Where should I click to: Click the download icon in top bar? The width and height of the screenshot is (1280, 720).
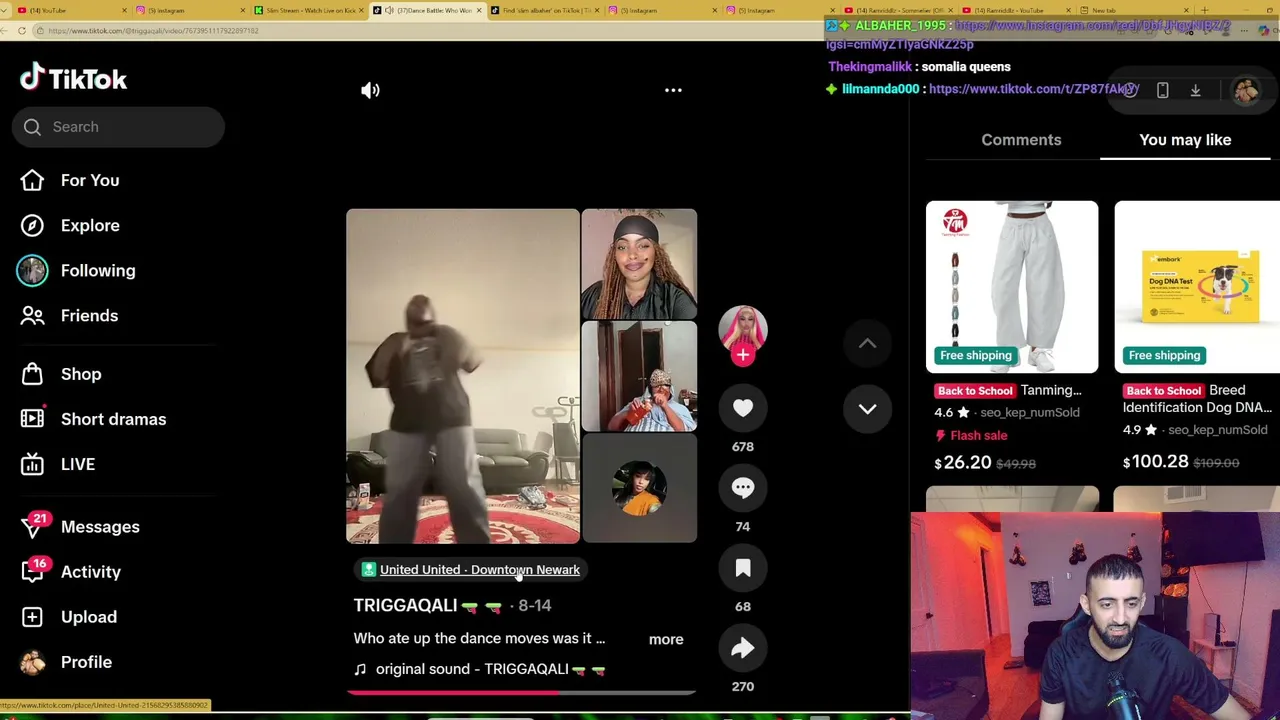click(1195, 90)
